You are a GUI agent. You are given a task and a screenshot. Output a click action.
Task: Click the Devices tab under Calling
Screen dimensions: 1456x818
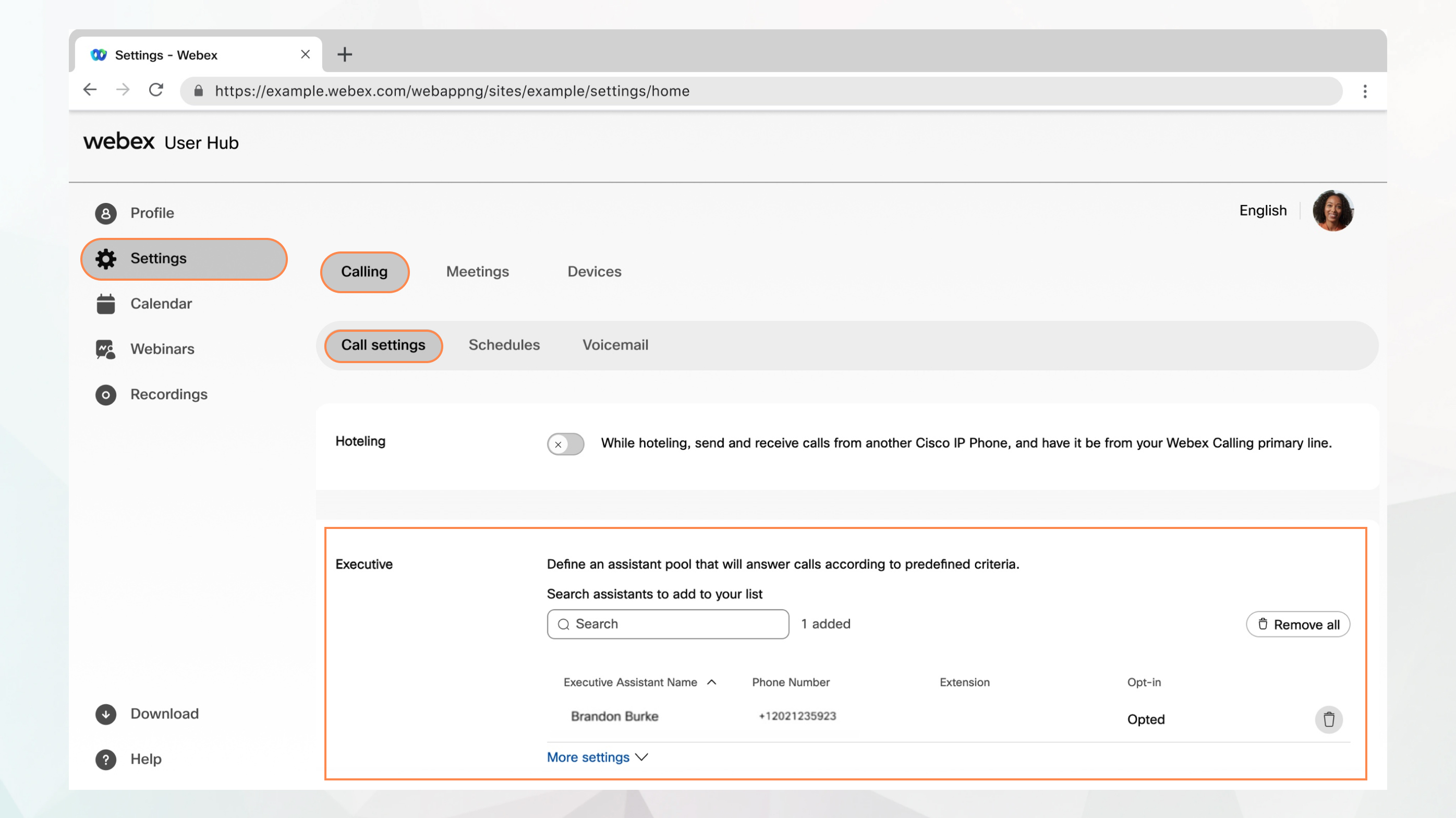594,271
